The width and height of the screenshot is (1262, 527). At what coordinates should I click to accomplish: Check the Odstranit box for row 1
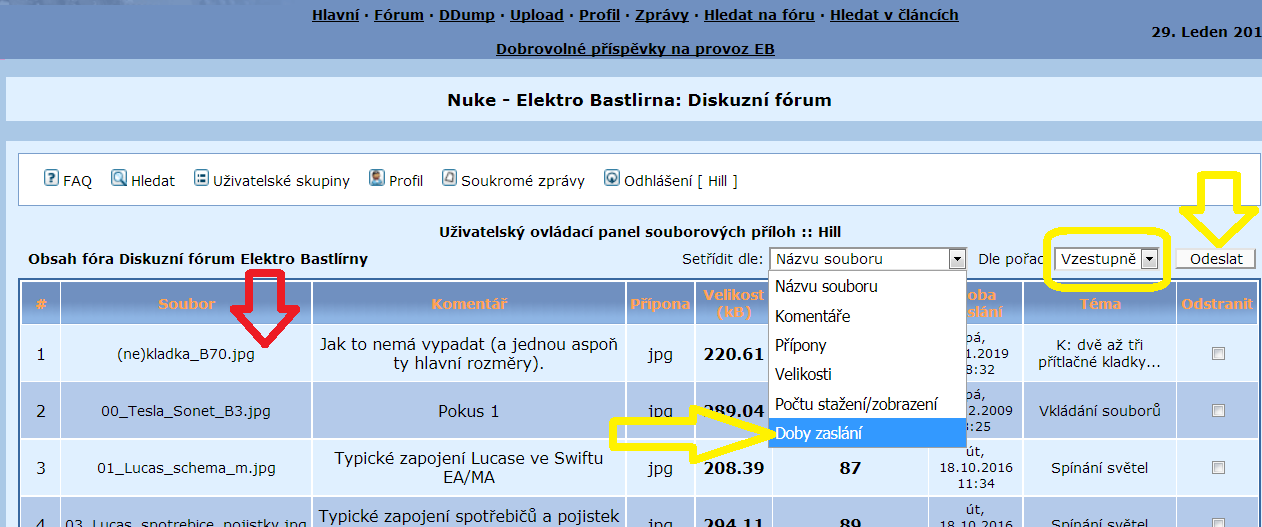1218,353
